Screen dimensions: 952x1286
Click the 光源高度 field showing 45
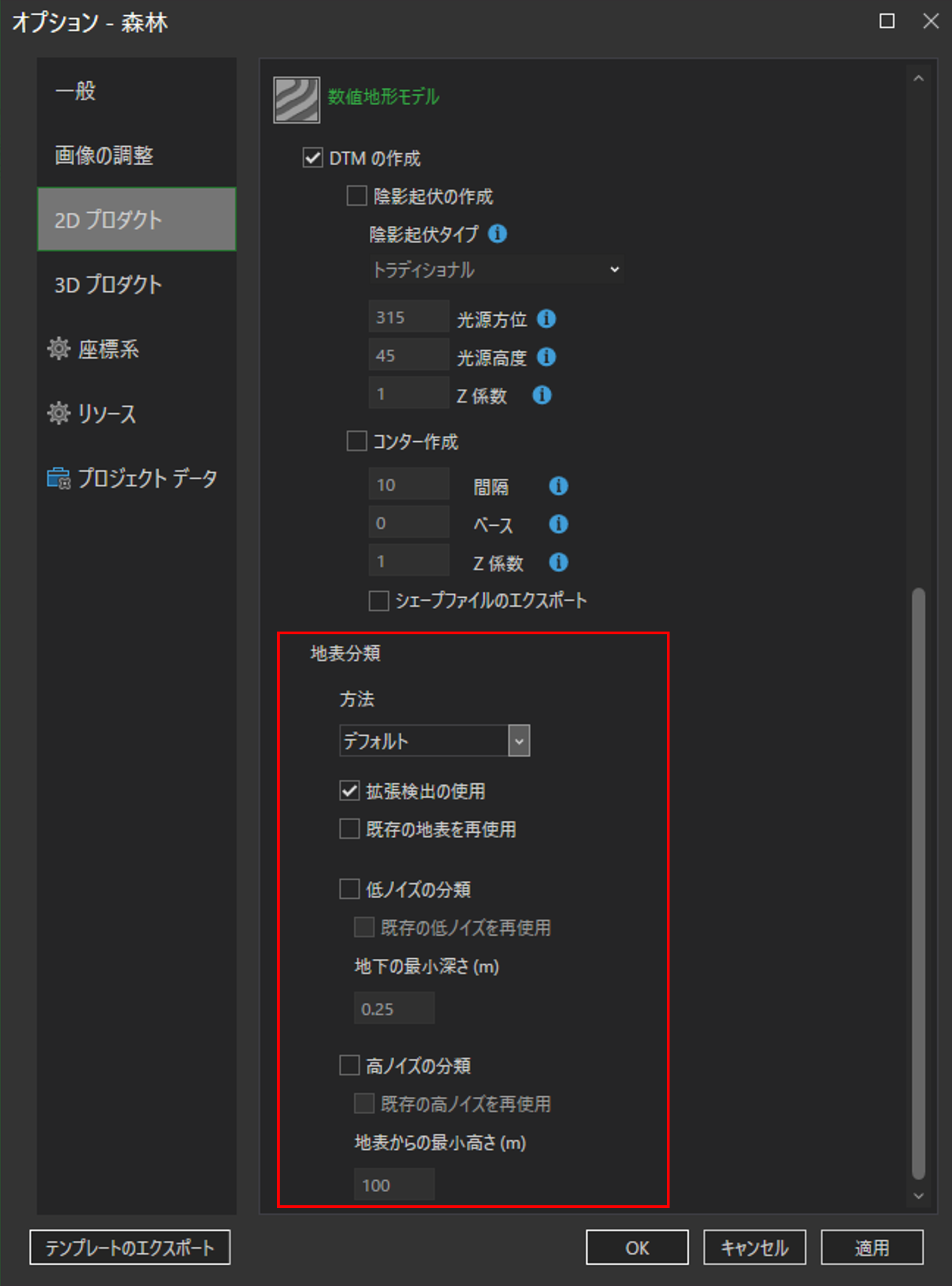[408, 355]
